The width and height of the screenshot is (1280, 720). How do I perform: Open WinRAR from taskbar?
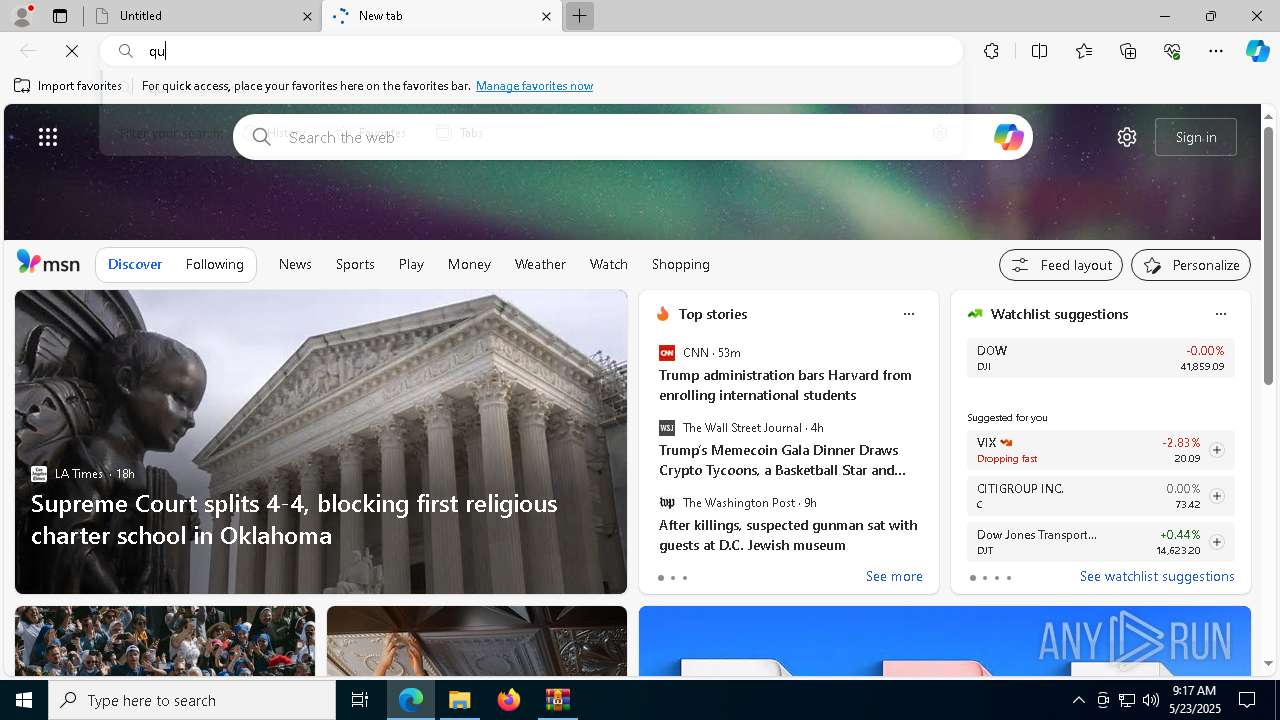point(557,700)
